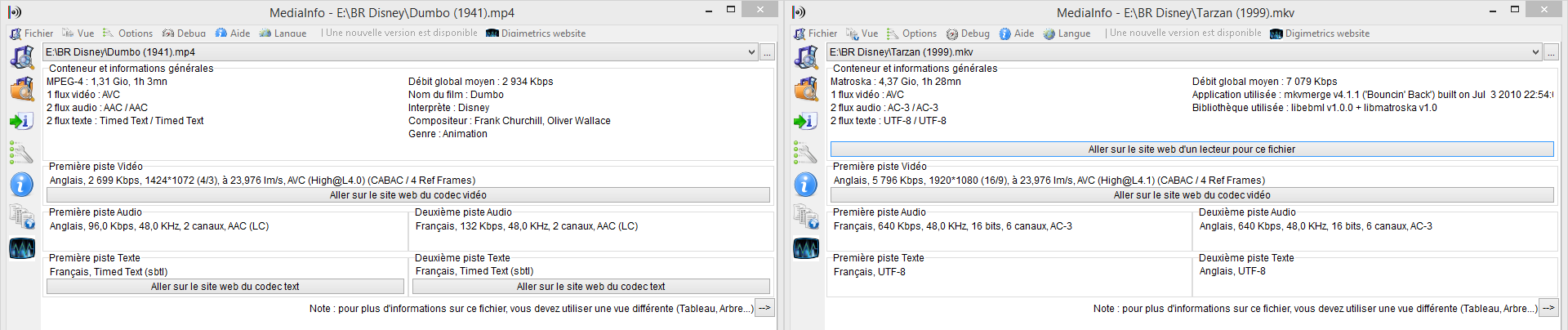Click Digimetrics waveform sidebar icon in Tarzan window
The width and height of the screenshot is (1568, 330).
806,248
